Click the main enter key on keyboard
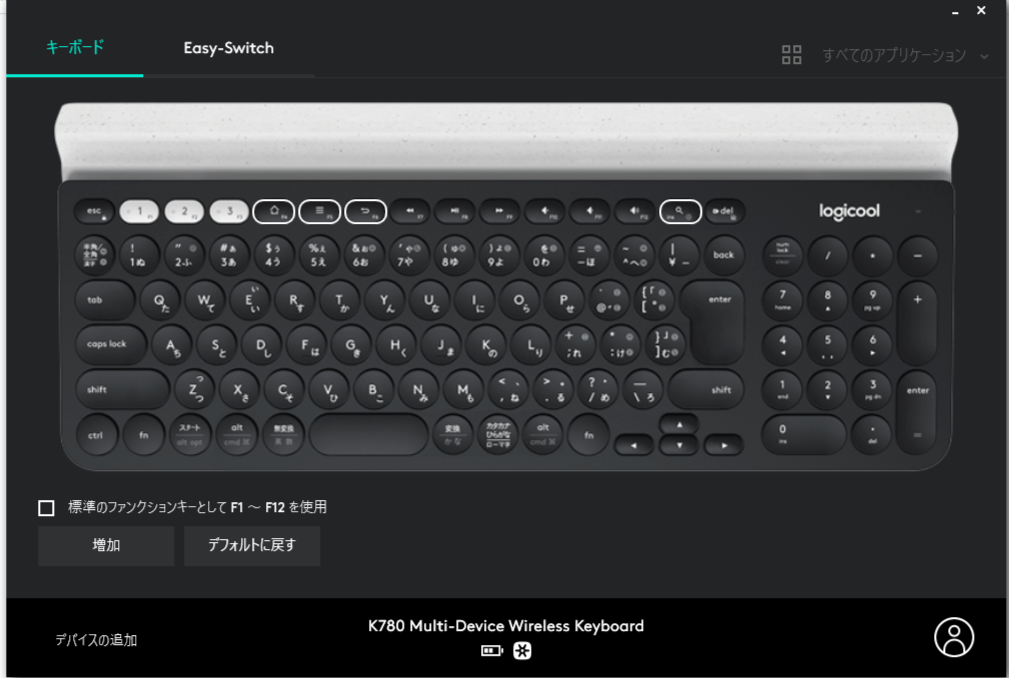This screenshot has width=1009, height=678. 716,320
